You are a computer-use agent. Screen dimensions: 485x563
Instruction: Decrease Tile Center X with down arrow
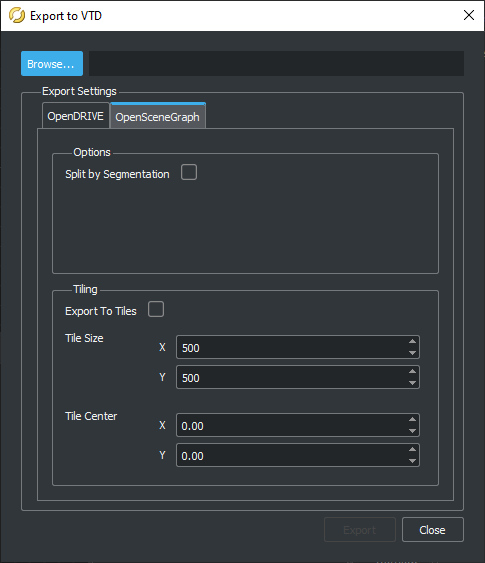pos(412,431)
